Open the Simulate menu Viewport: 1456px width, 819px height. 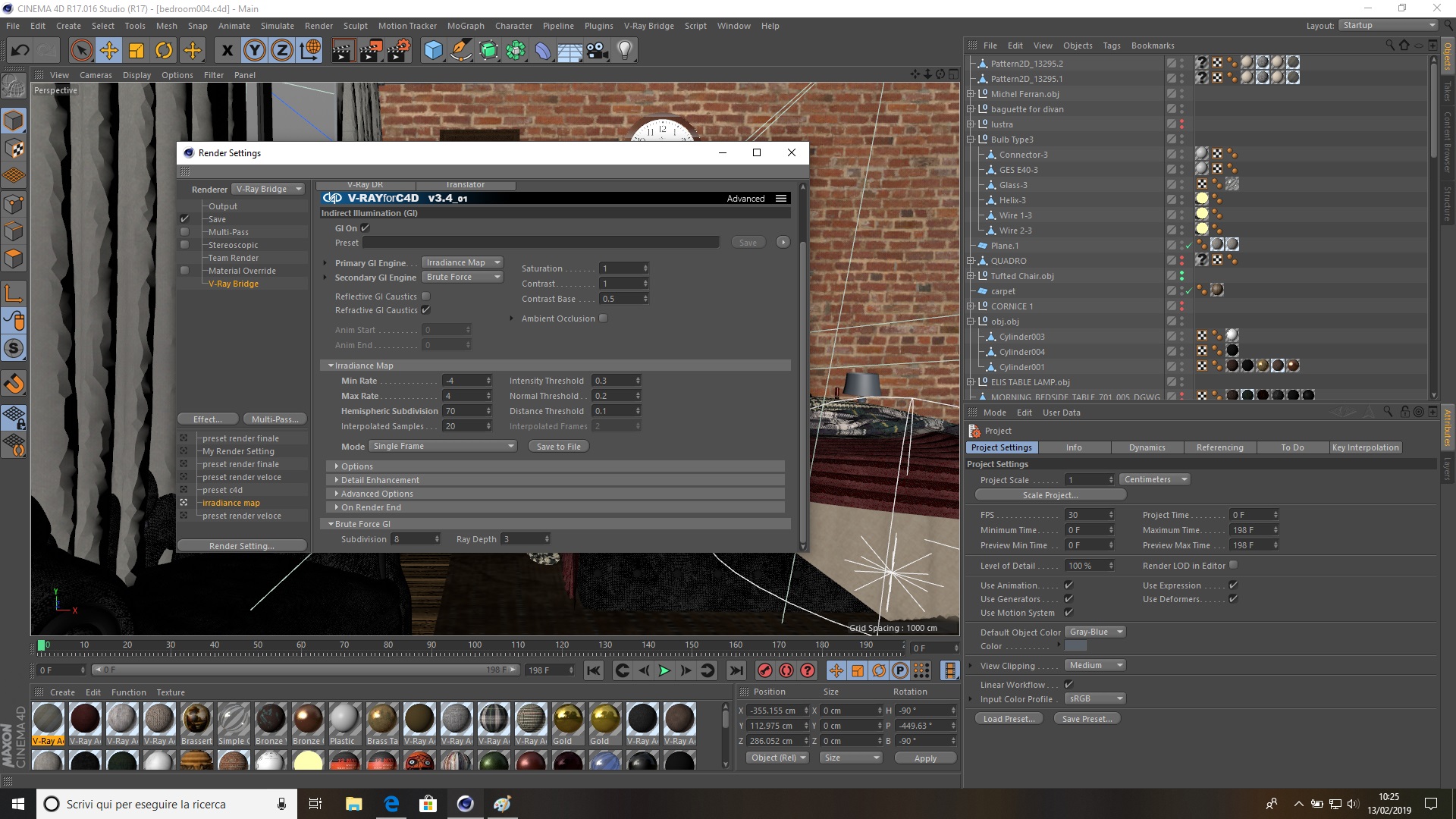[277, 26]
